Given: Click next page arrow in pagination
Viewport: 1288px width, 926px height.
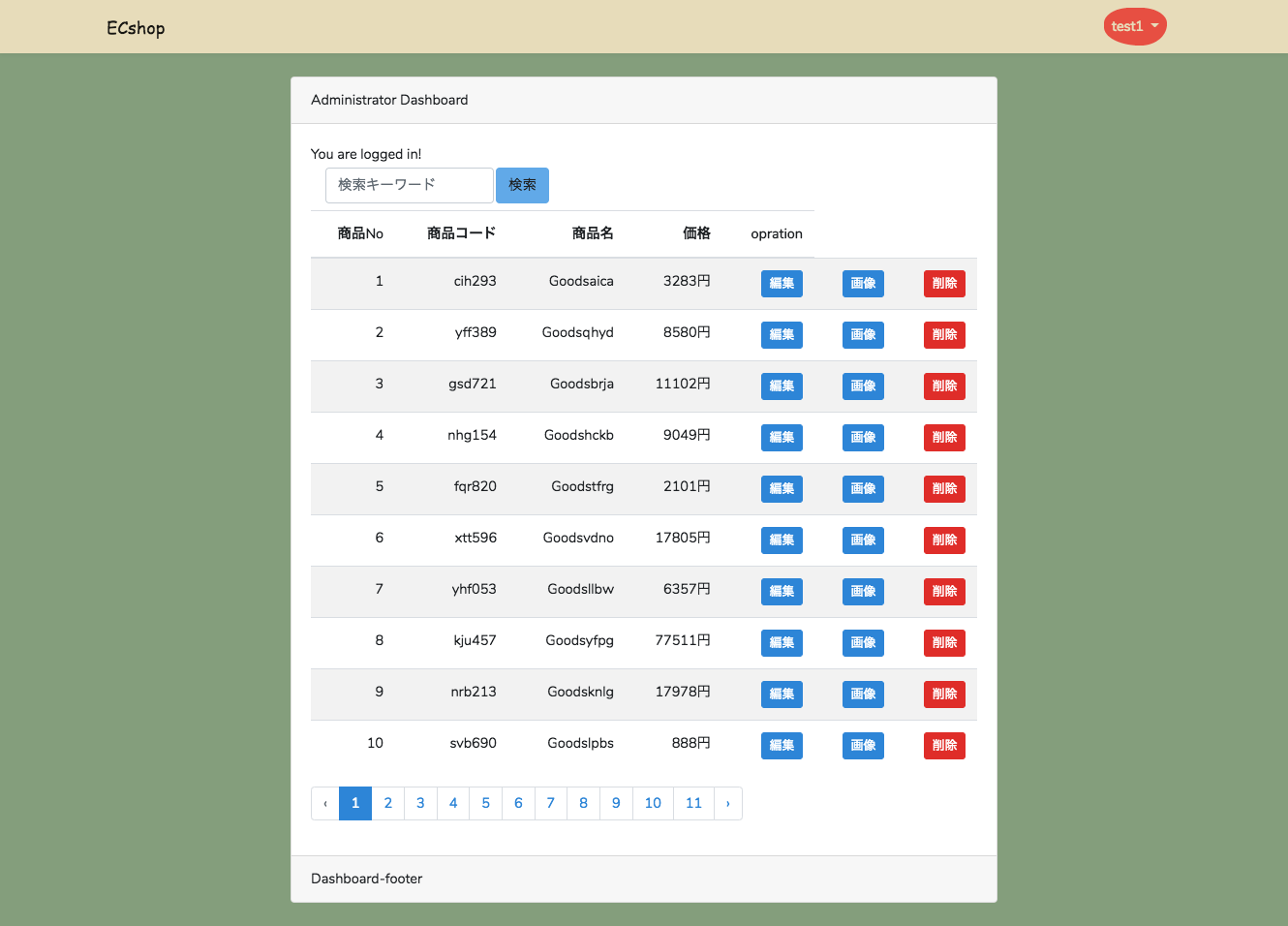Looking at the screenshot, I should point(727,803).
